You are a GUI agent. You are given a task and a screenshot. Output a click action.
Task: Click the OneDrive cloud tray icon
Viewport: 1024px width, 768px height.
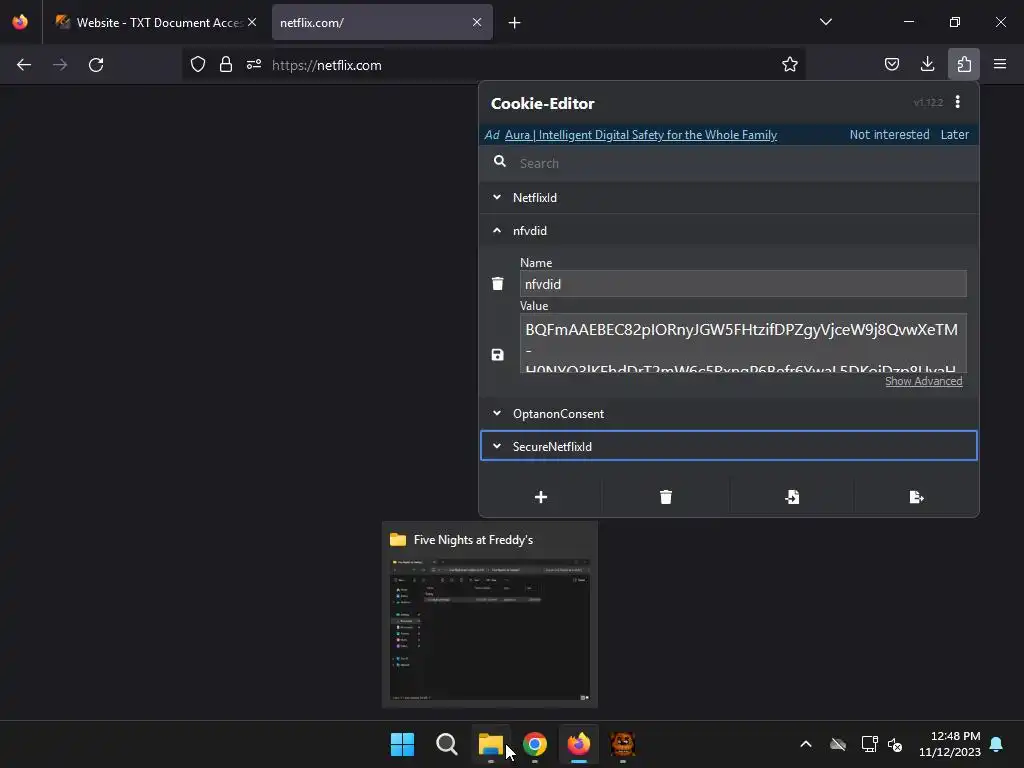[838, 744]
